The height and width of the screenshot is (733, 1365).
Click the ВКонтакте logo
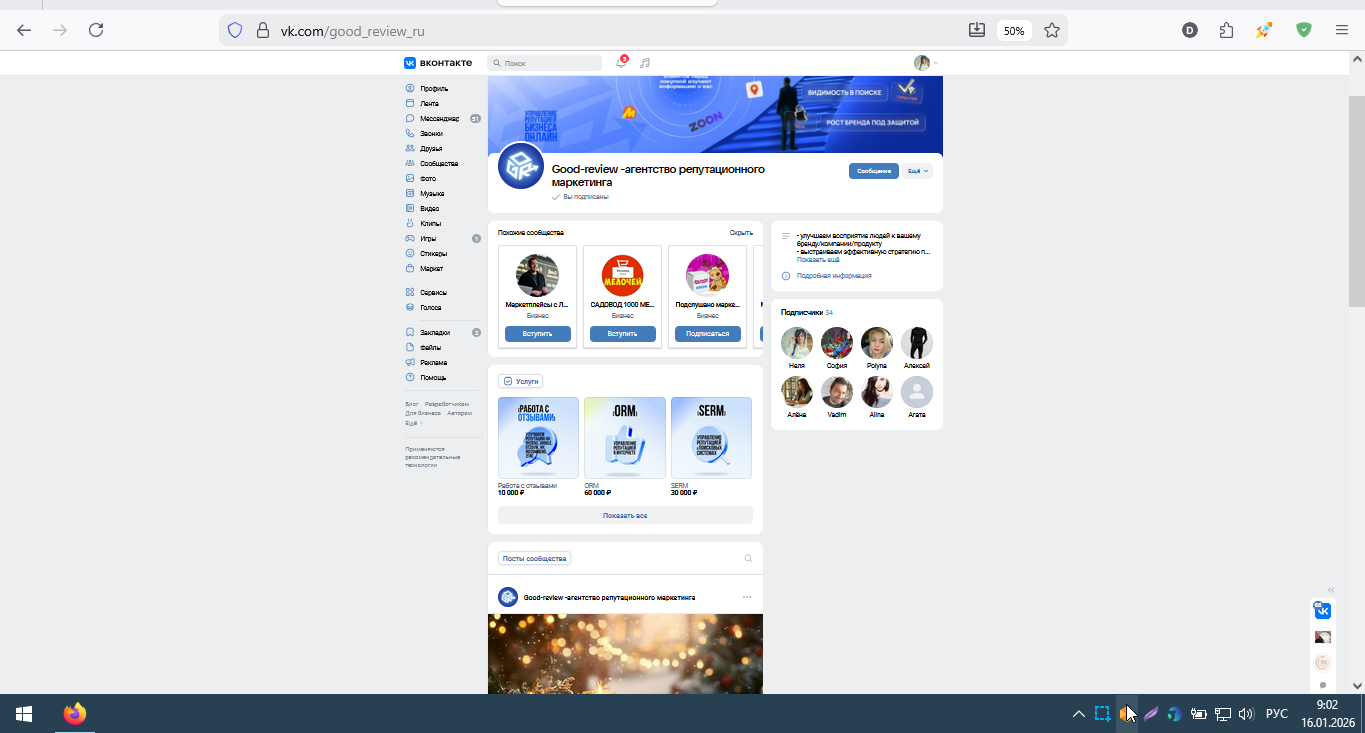(438, 63)
